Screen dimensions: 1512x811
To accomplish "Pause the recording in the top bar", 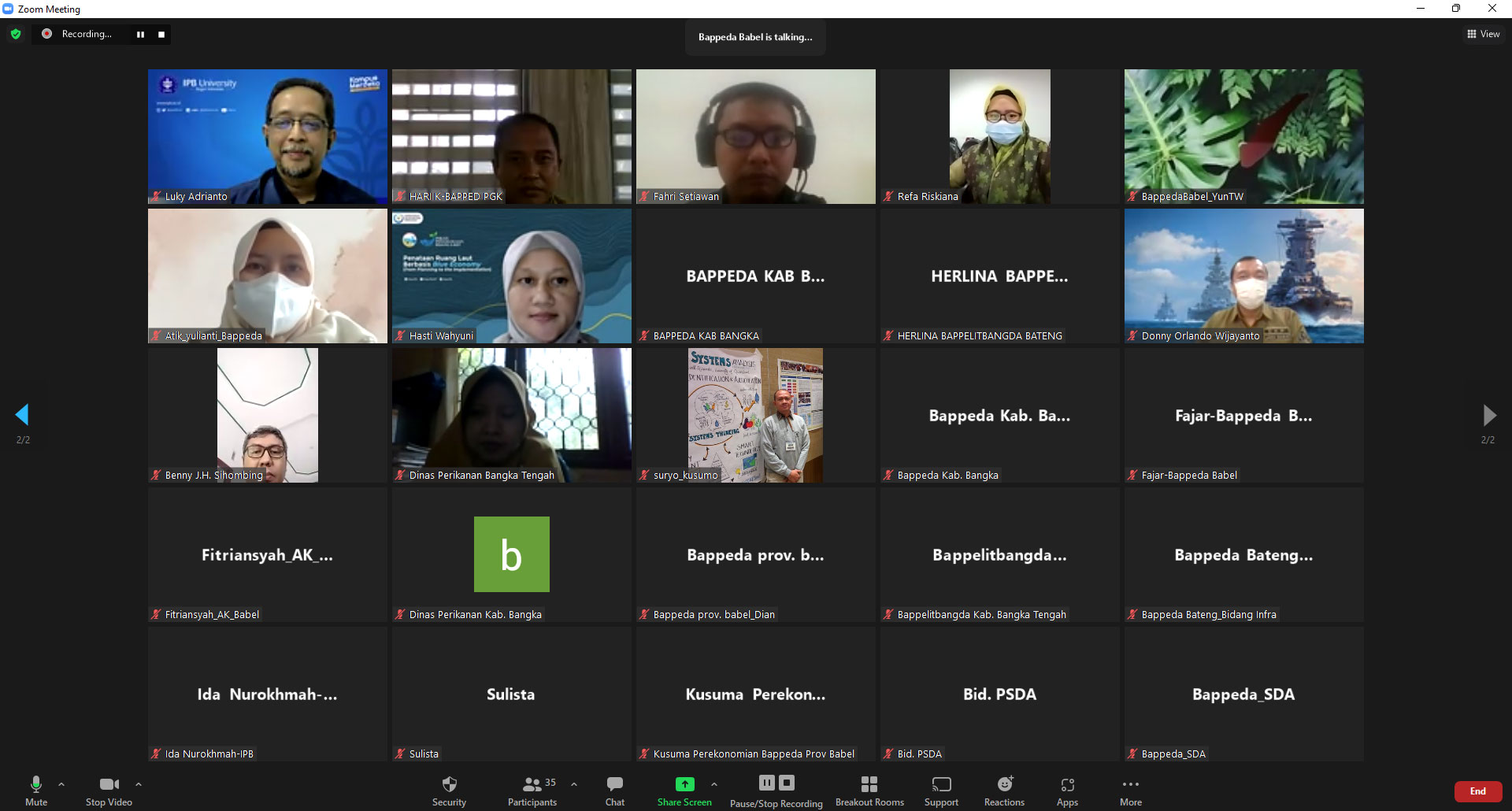I will pyautogui.click(x=140, y=34).
